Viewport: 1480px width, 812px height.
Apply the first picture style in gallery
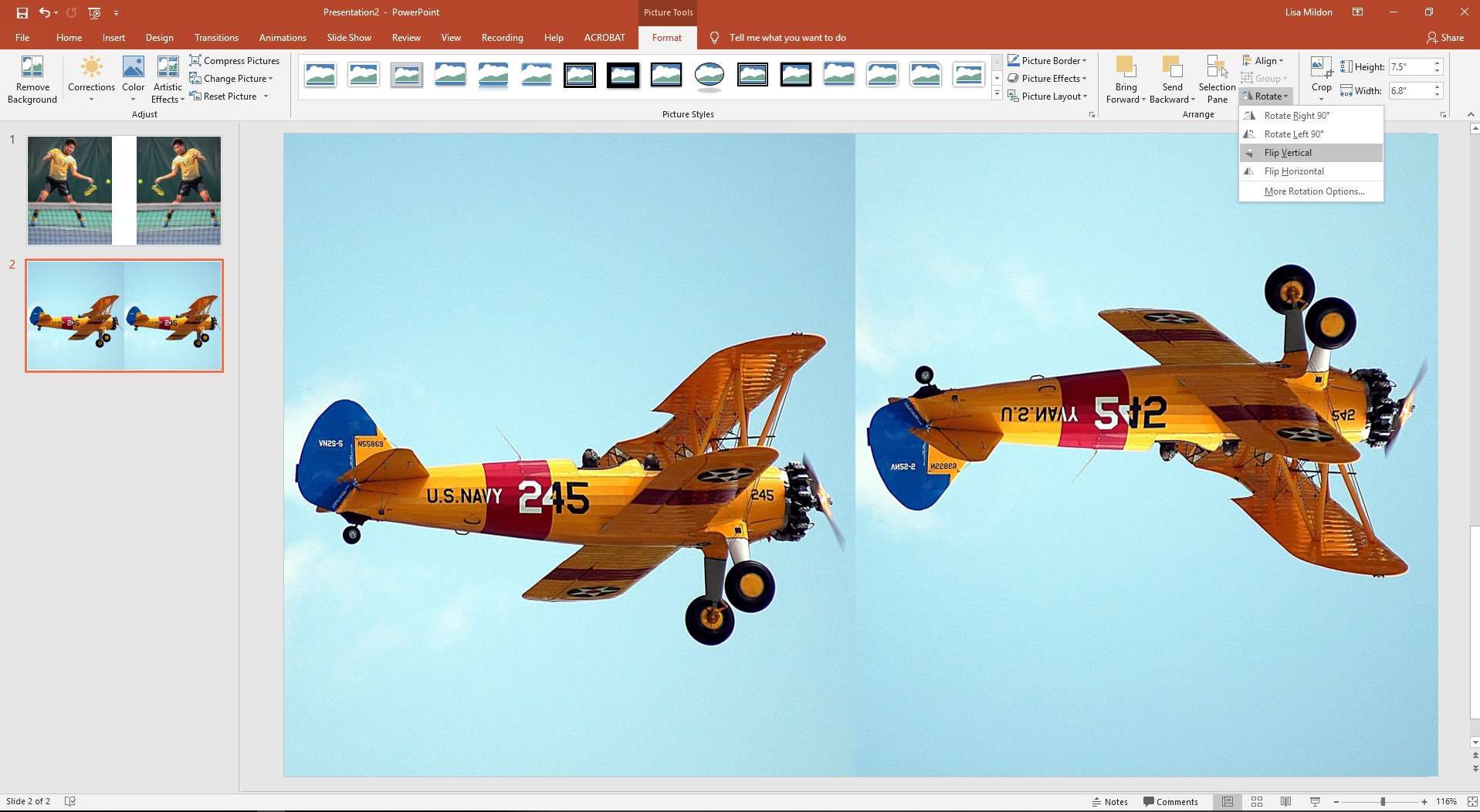click(320, 75)
